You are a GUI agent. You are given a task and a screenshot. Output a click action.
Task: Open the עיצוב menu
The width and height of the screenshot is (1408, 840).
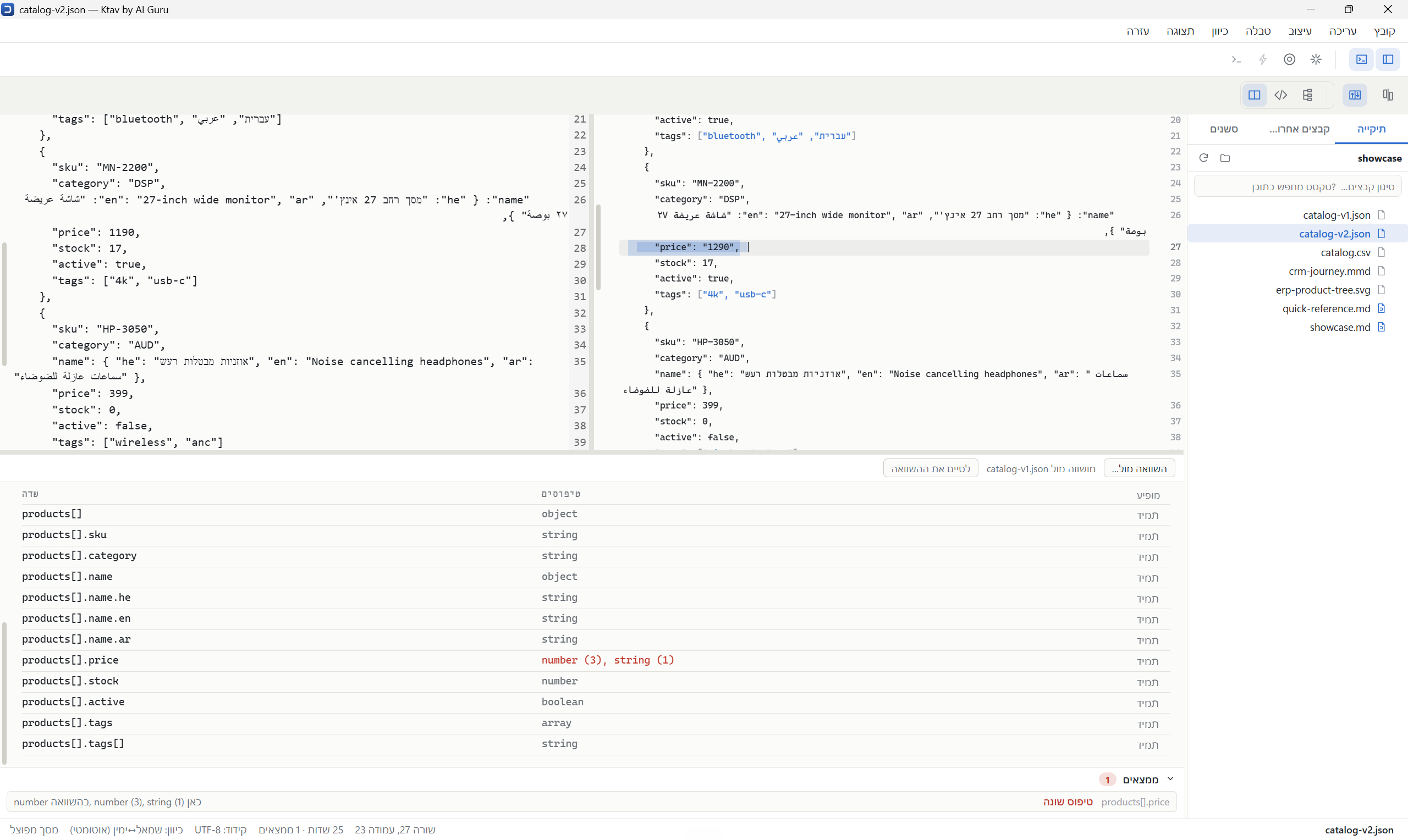tap(1300, 31)
